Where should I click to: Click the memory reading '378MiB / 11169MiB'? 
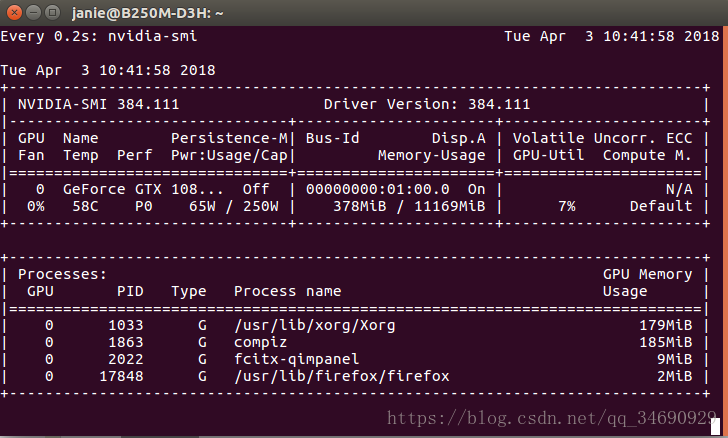click(x=409, y=206)
